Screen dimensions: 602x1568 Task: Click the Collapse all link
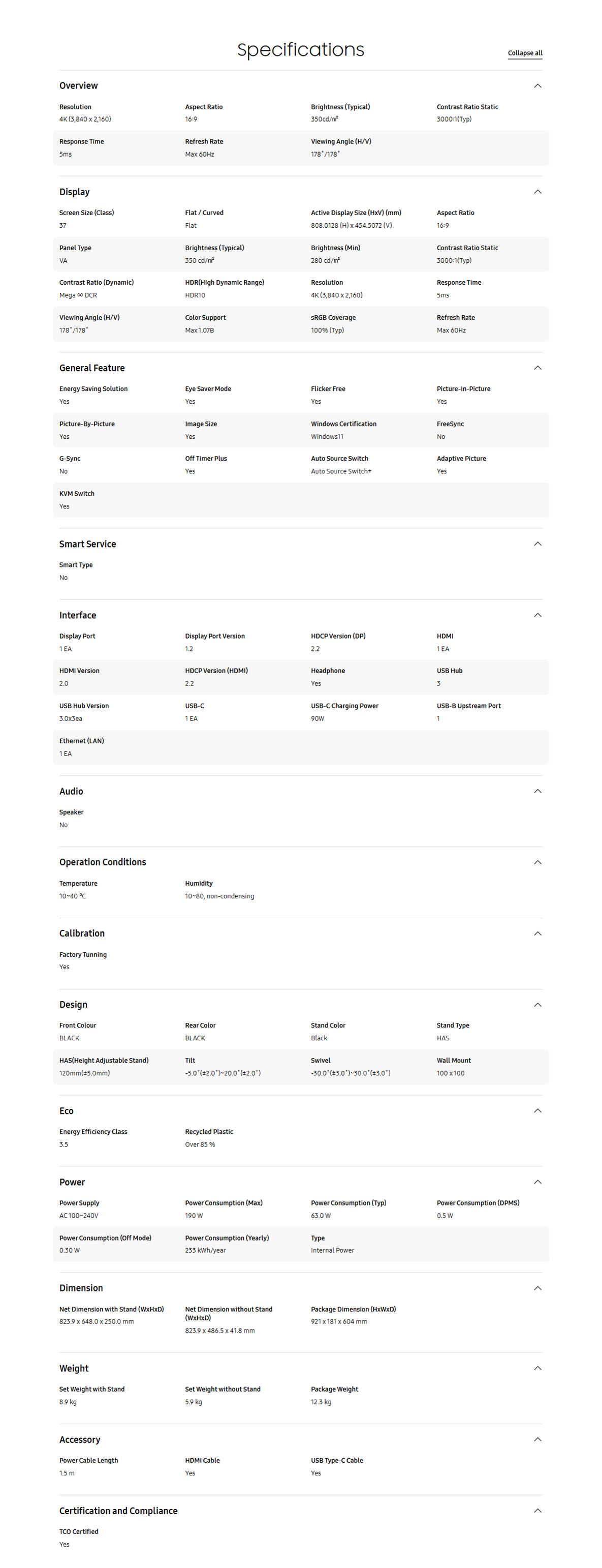pyautogui.click(x=525, y=53)
